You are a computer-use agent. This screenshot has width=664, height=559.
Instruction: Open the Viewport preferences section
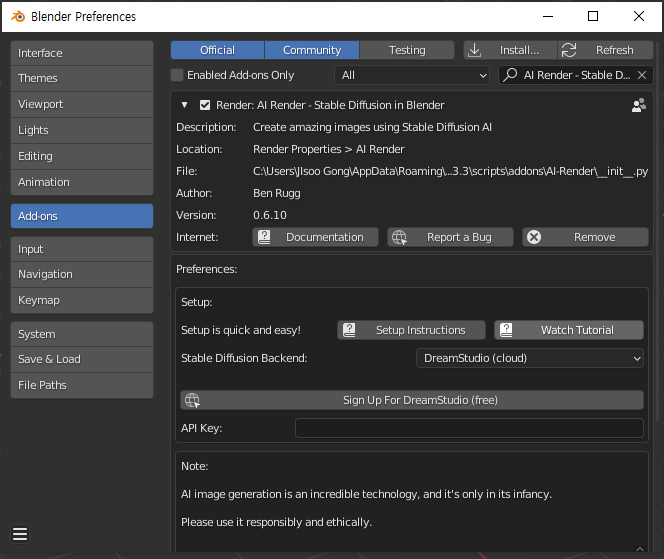82,104
